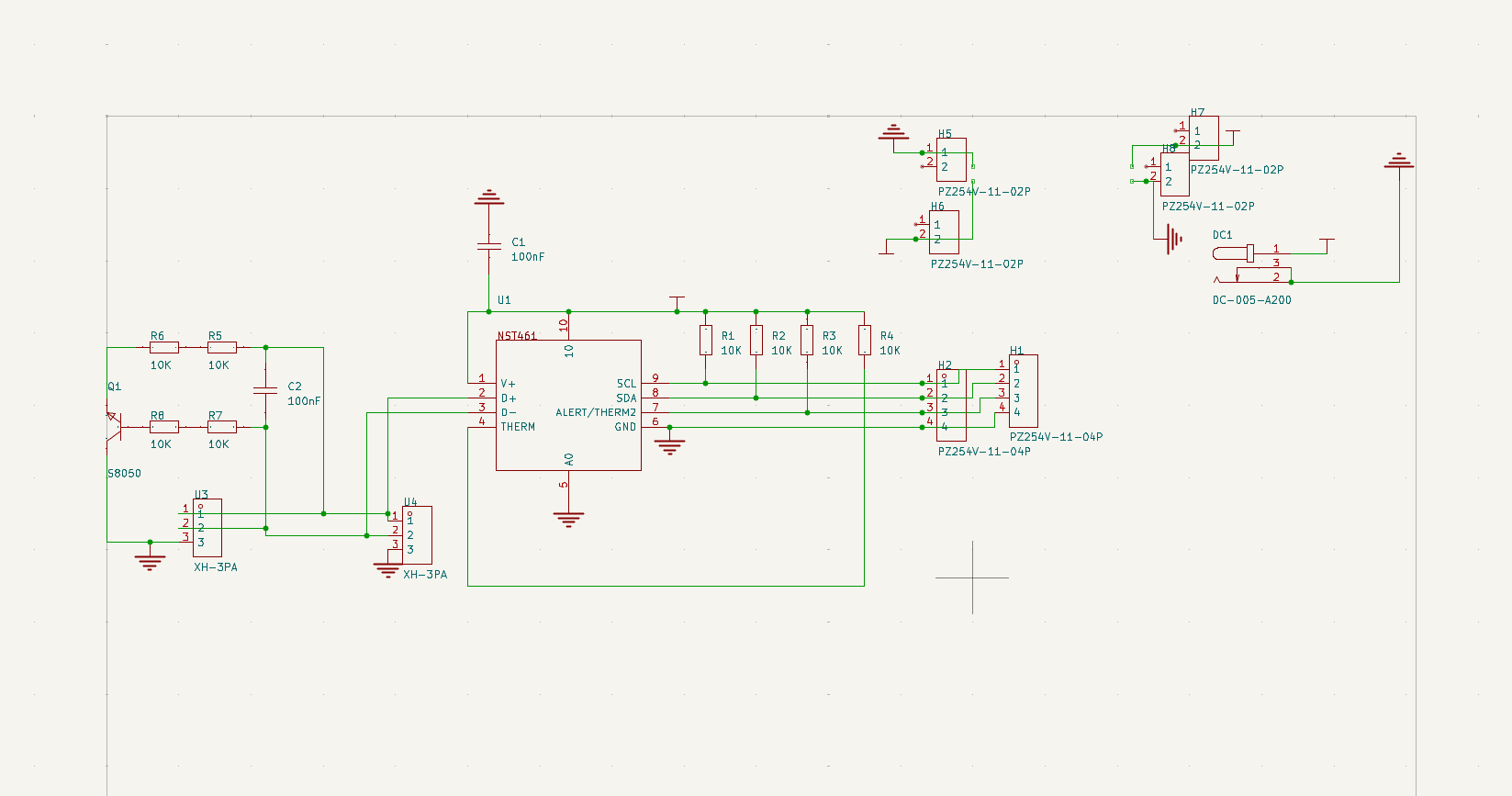Select the Q1 S8050 transistor symbol

pos(112,426)
